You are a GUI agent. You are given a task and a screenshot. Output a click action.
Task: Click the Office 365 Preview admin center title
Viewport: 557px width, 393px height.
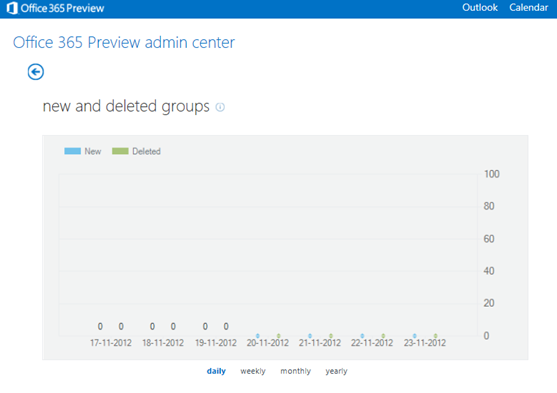124,42
